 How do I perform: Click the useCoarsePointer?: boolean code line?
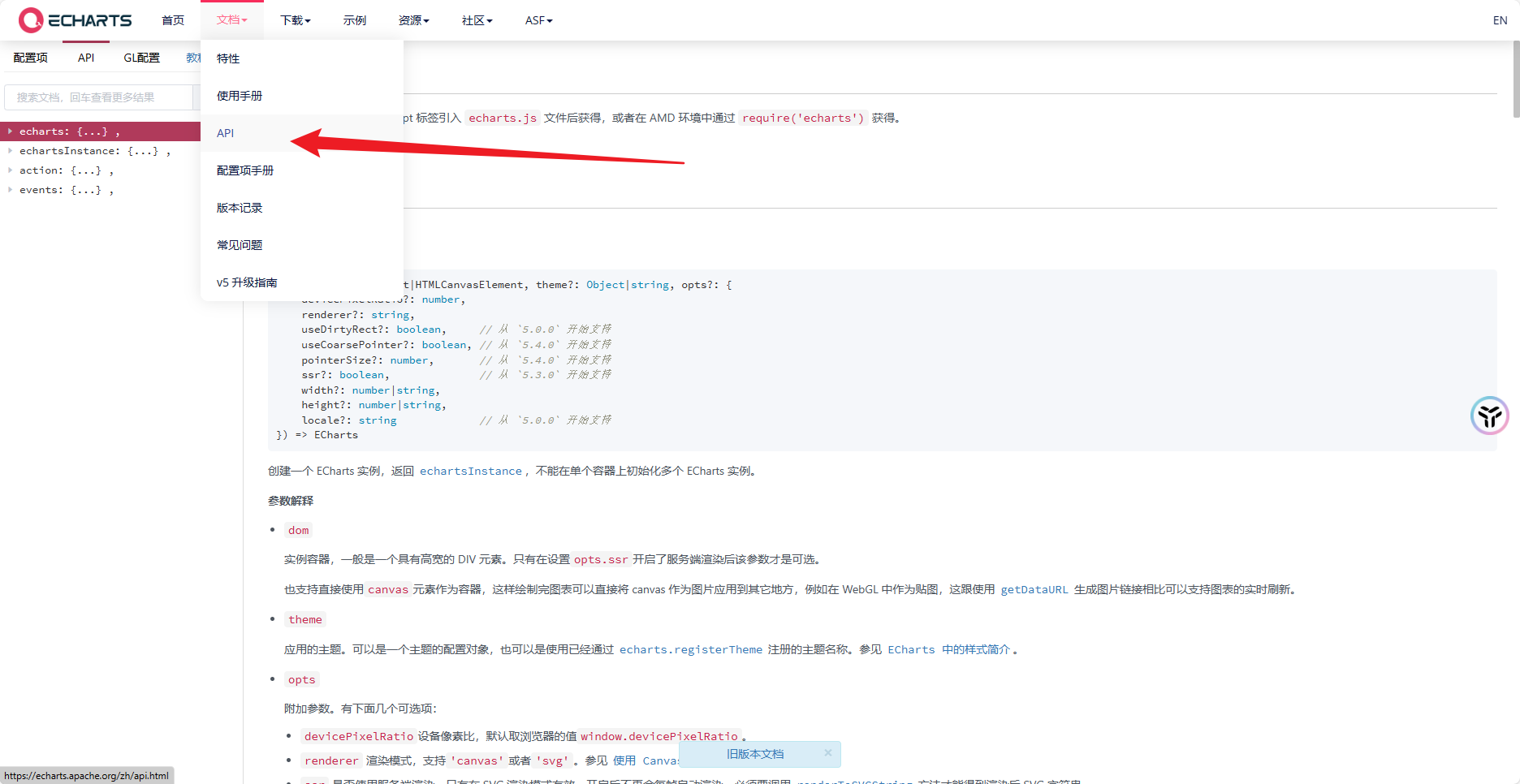click(386, 345)
